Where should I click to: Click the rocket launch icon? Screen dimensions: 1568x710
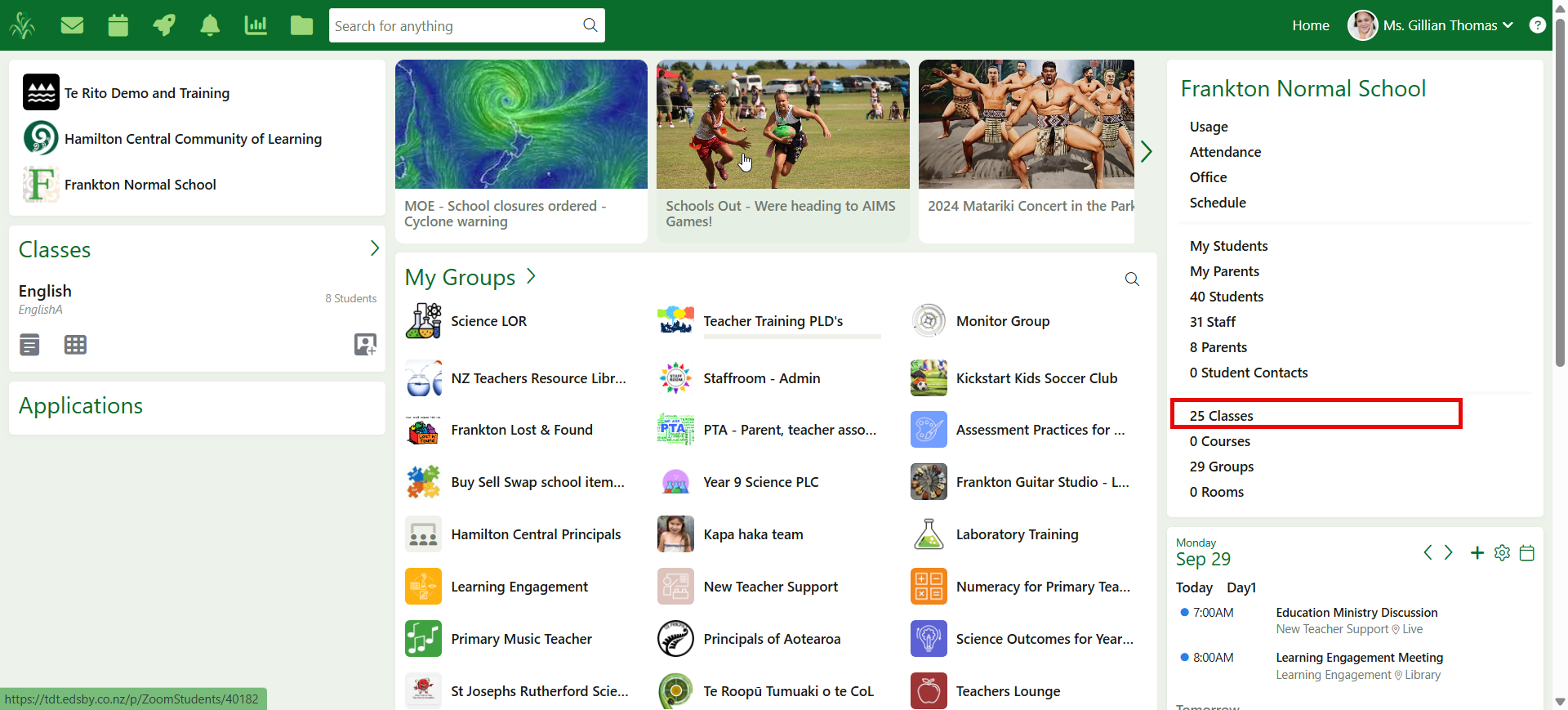click(164, 25)
